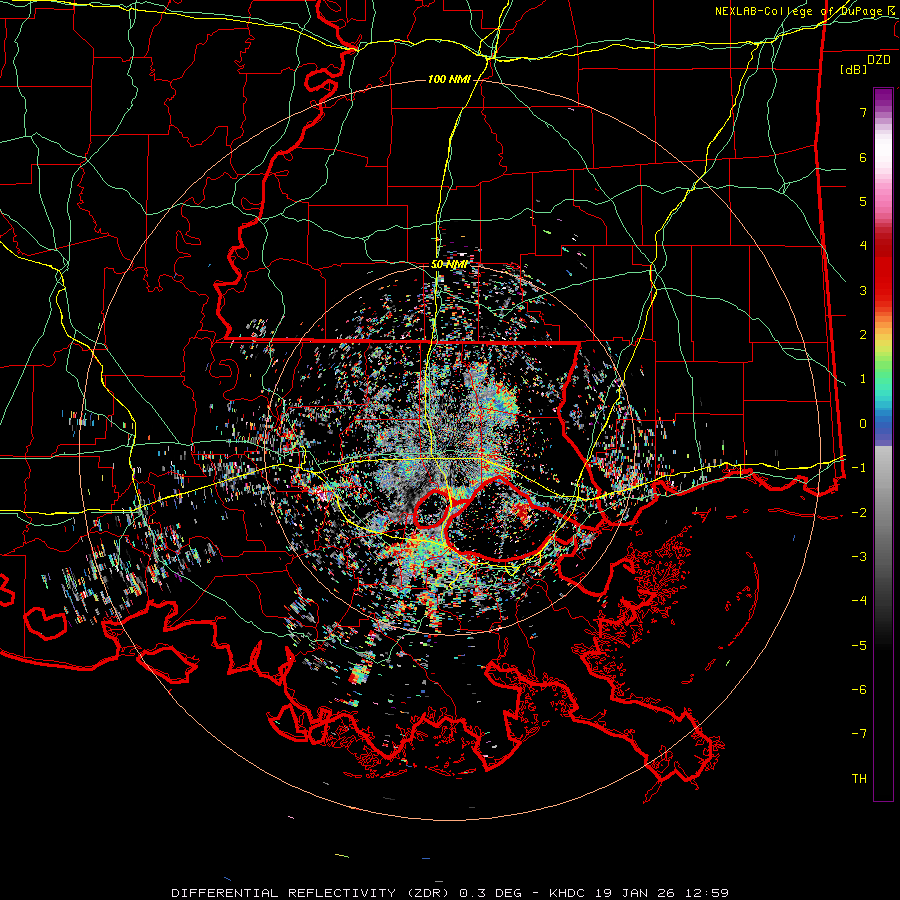The image size is (900, 900).
Task: Click the 0 value on the color scale
Action: pos(863,424)
